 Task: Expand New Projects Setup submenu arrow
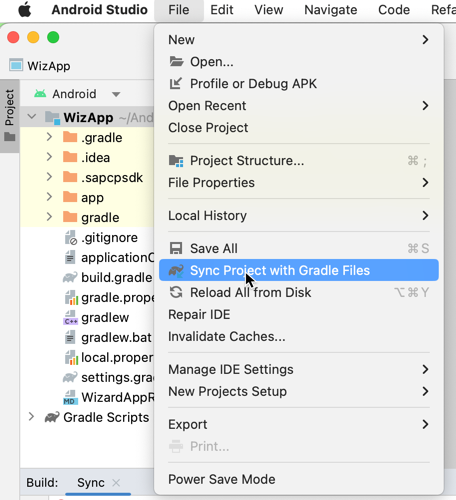click(x=425, y=391)
